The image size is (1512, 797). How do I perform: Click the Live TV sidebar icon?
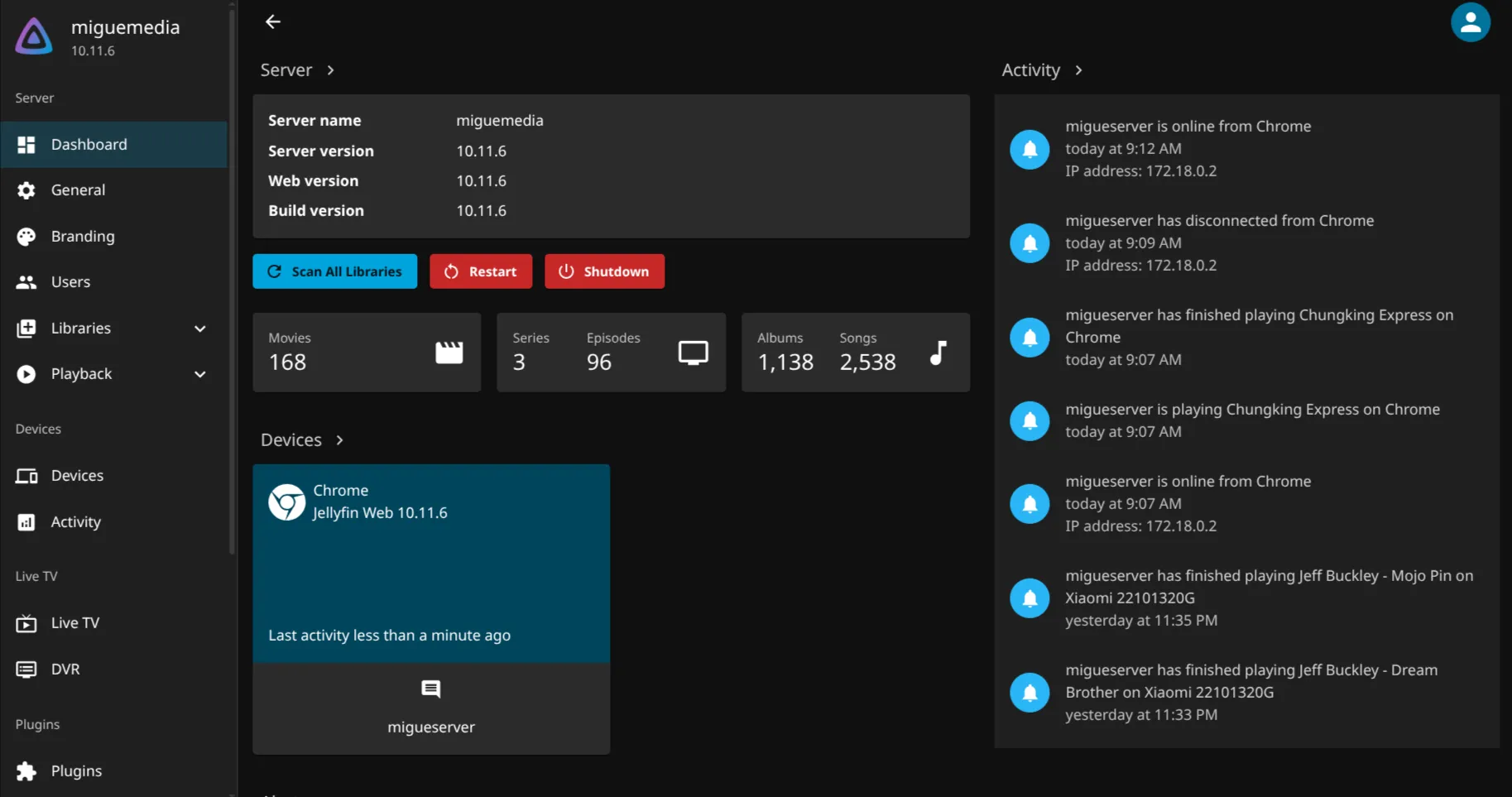coord(26,623)
